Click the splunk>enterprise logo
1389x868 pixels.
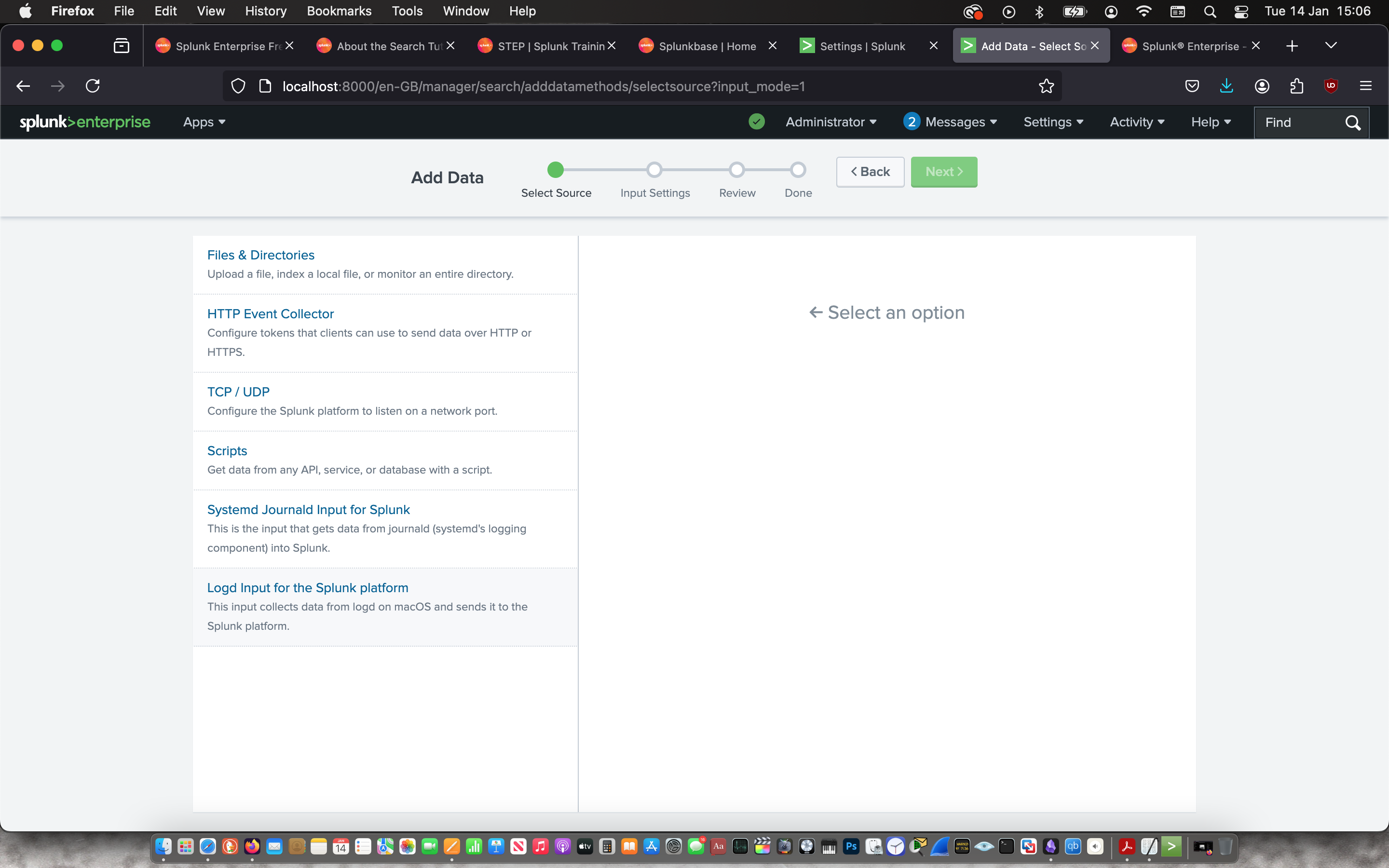pos(85,122)
